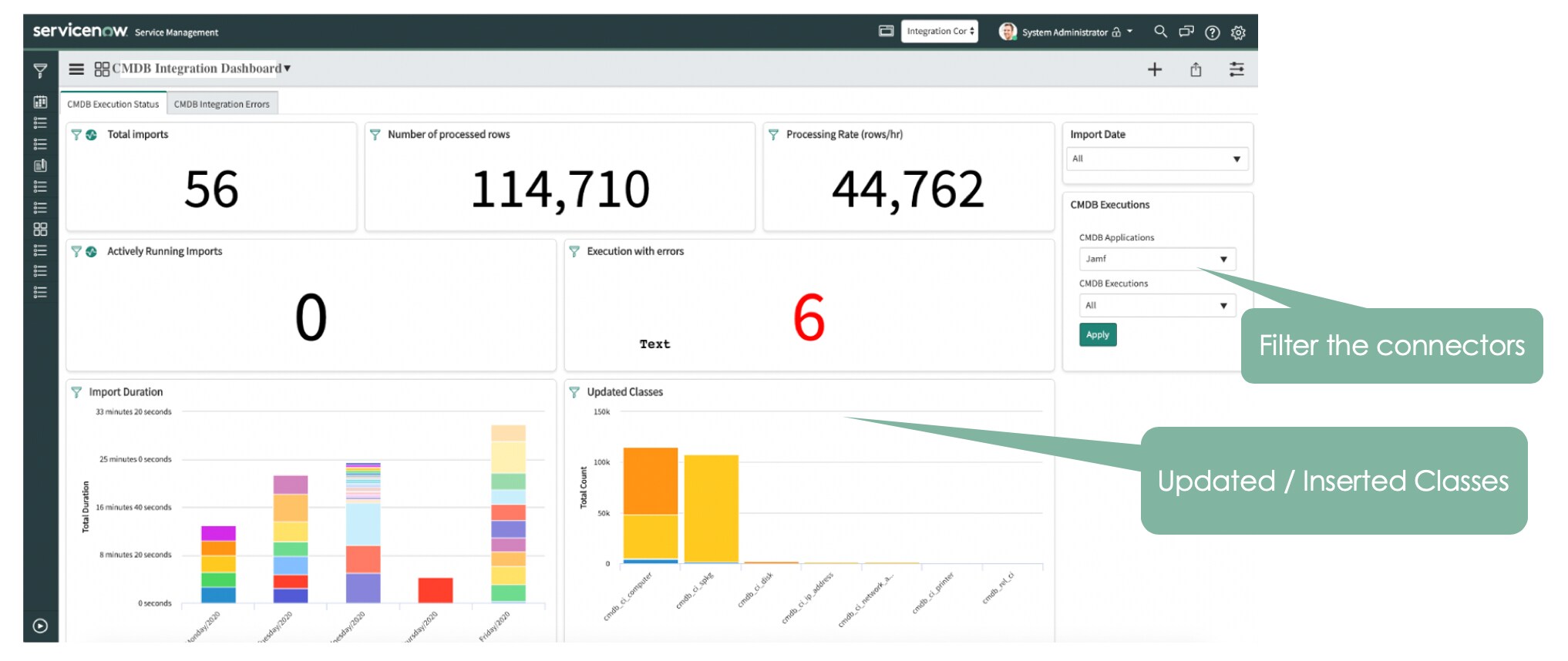Viewport: 1568px width, 661px height.
Task: Expand the CMDB Integration Dashboard title dropdown
Action: coord(287,69)
